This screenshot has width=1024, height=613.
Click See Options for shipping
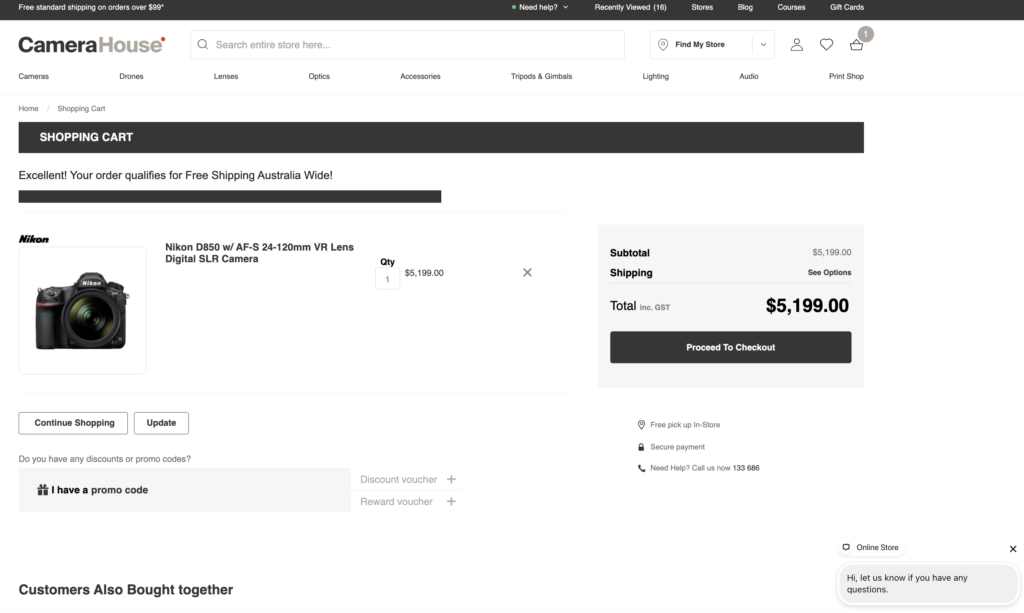829,272
